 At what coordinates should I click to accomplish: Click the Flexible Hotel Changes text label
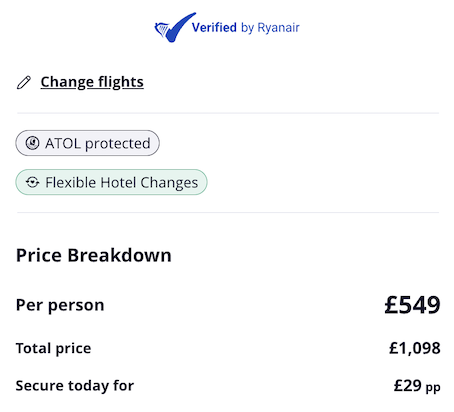pyautogui.click(x=122, y=183)
